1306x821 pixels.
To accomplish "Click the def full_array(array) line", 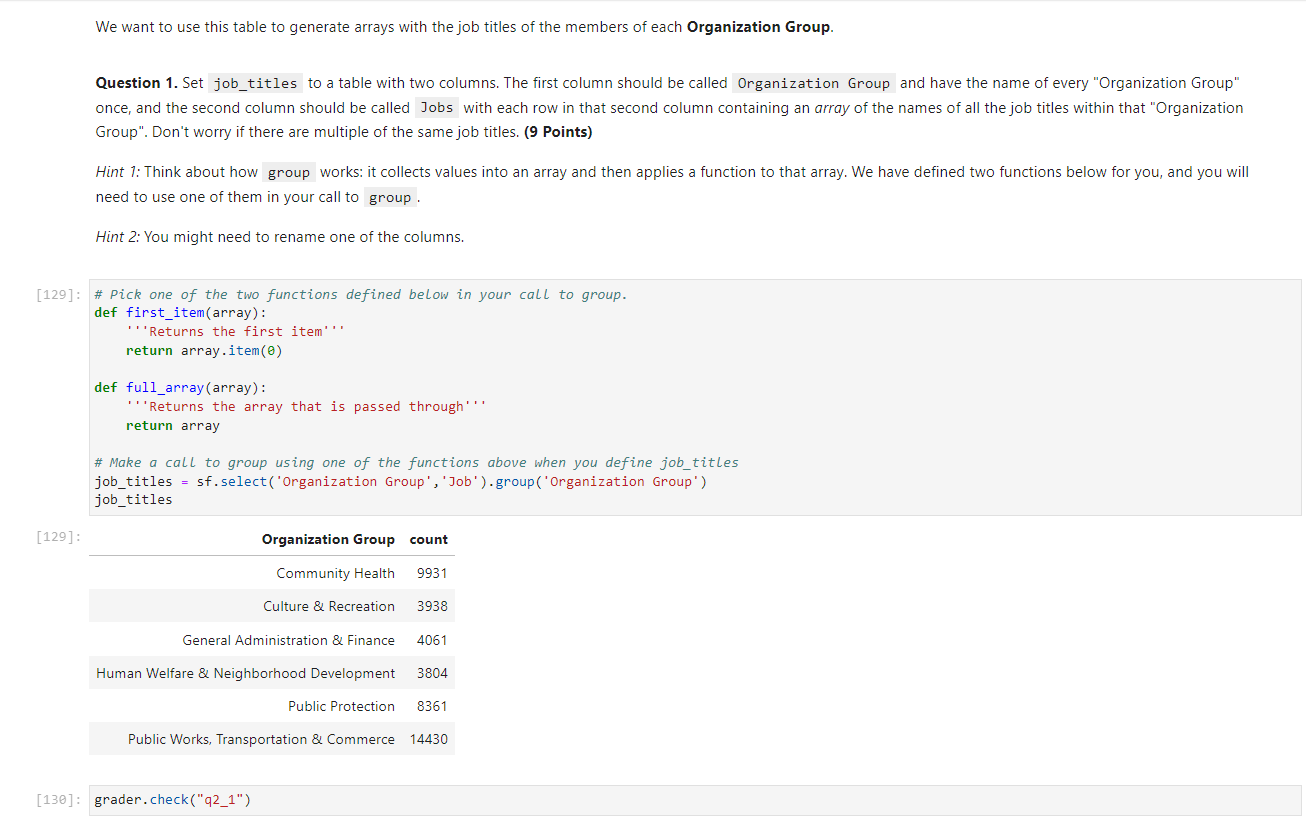I will (180, 388).
